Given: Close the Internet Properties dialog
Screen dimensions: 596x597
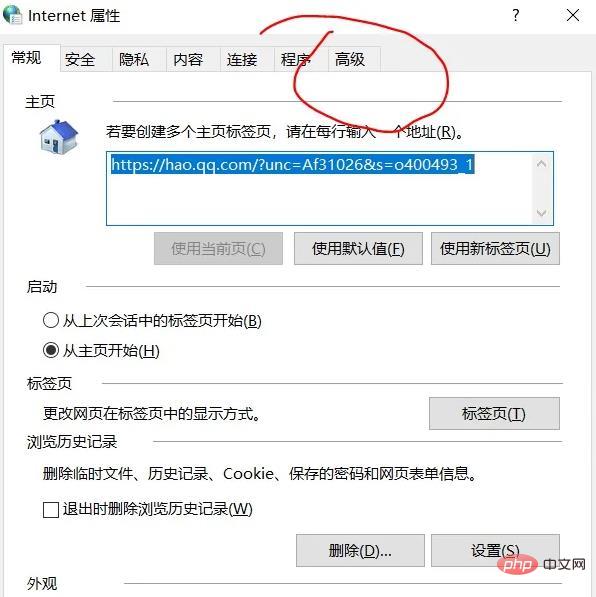Looking at the screenshot, I should [x=573, y=15].
